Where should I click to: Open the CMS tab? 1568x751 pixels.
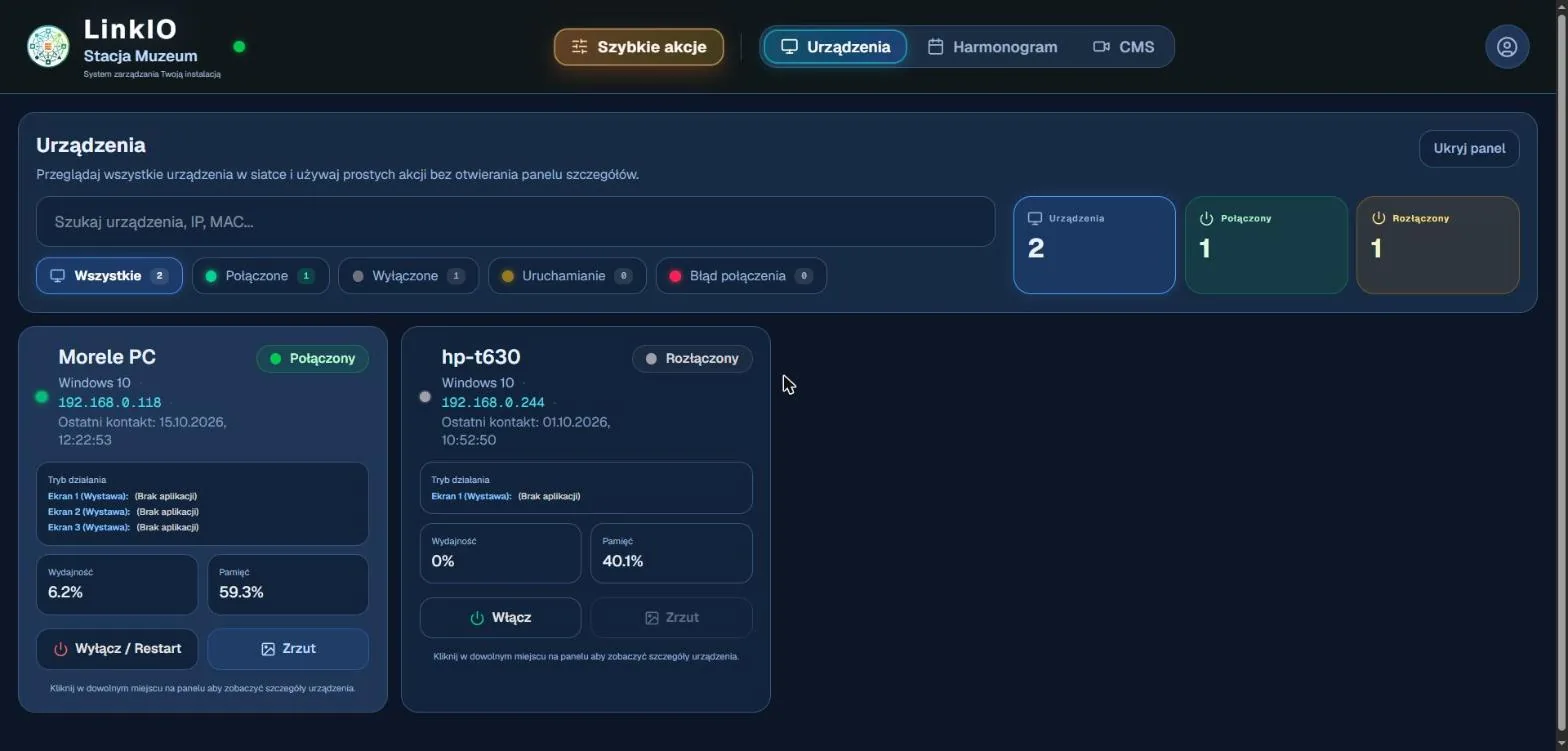click(x=1124, y=47)
